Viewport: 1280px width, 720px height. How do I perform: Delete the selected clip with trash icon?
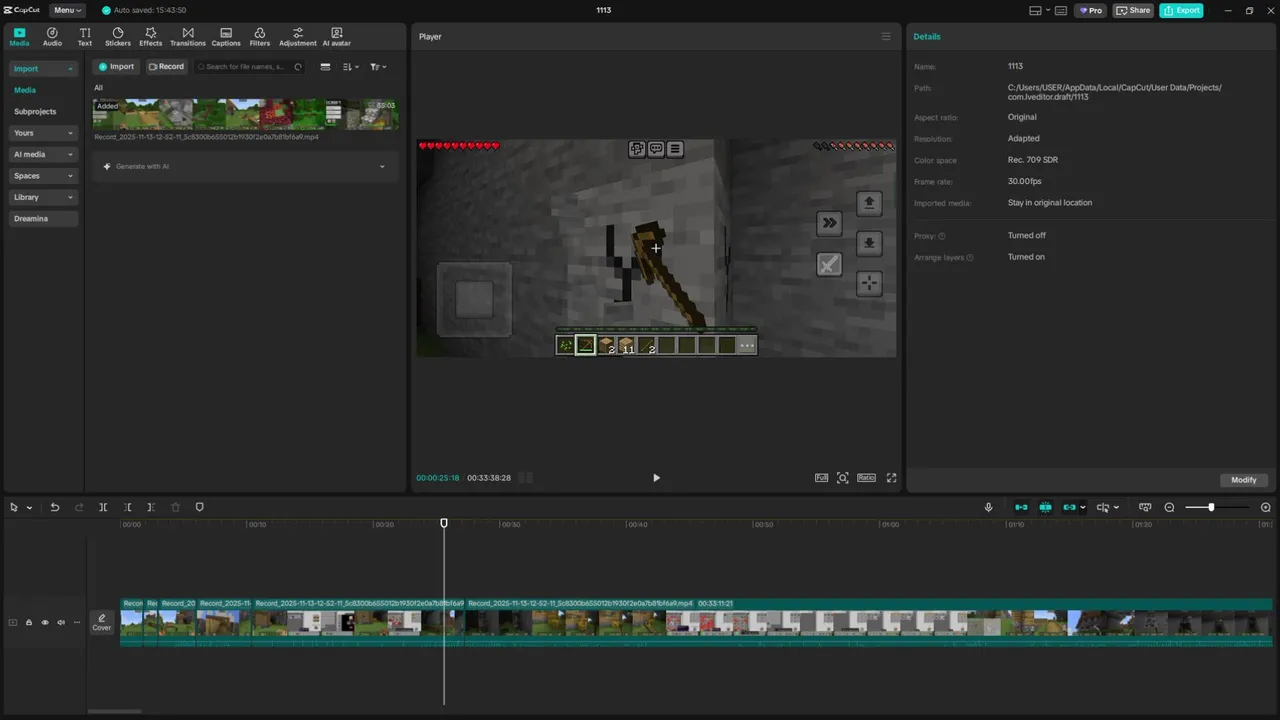[x=175, y=507]
